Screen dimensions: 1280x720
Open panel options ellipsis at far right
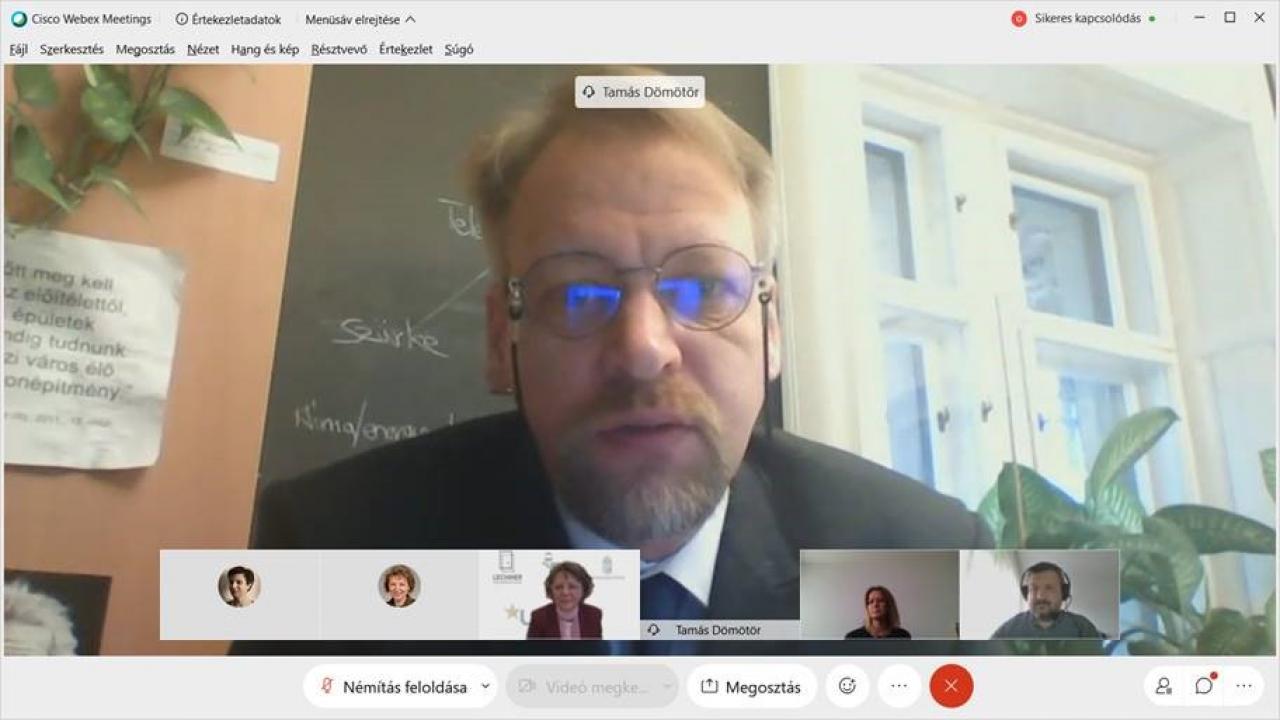(x=1244, y=686)
